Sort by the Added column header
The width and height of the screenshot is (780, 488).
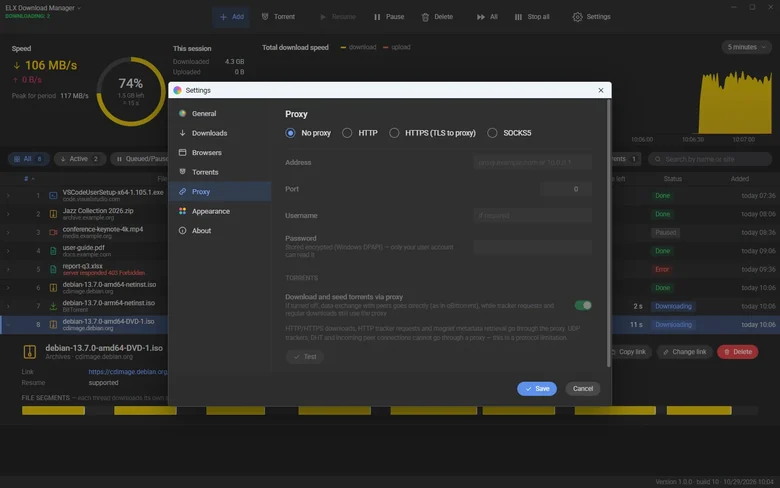[740, 179]
